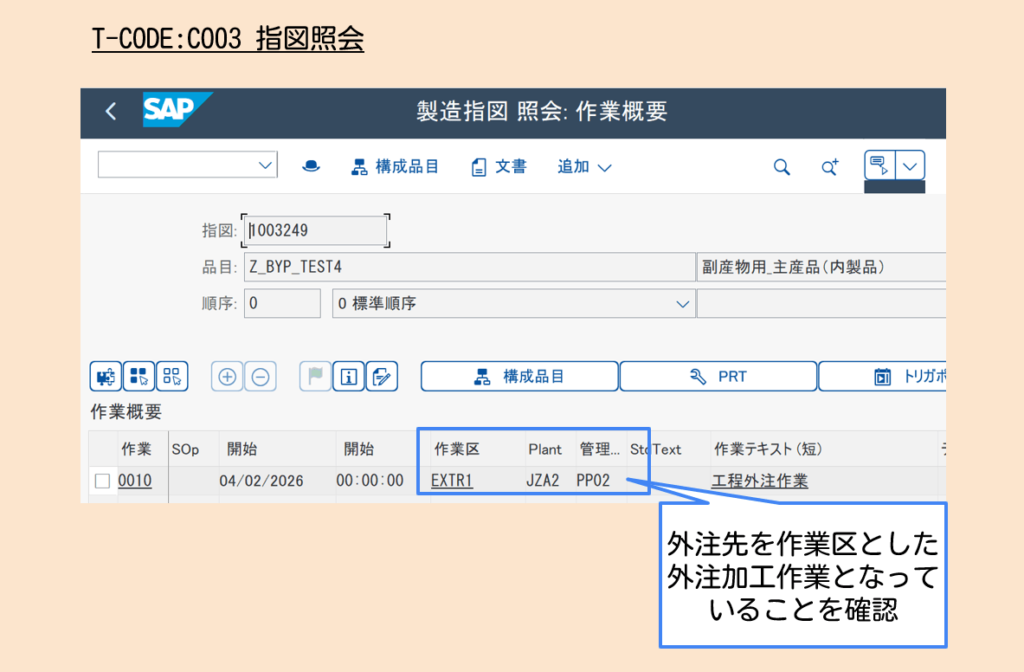Expand the 追加 menu

point(584,166)
